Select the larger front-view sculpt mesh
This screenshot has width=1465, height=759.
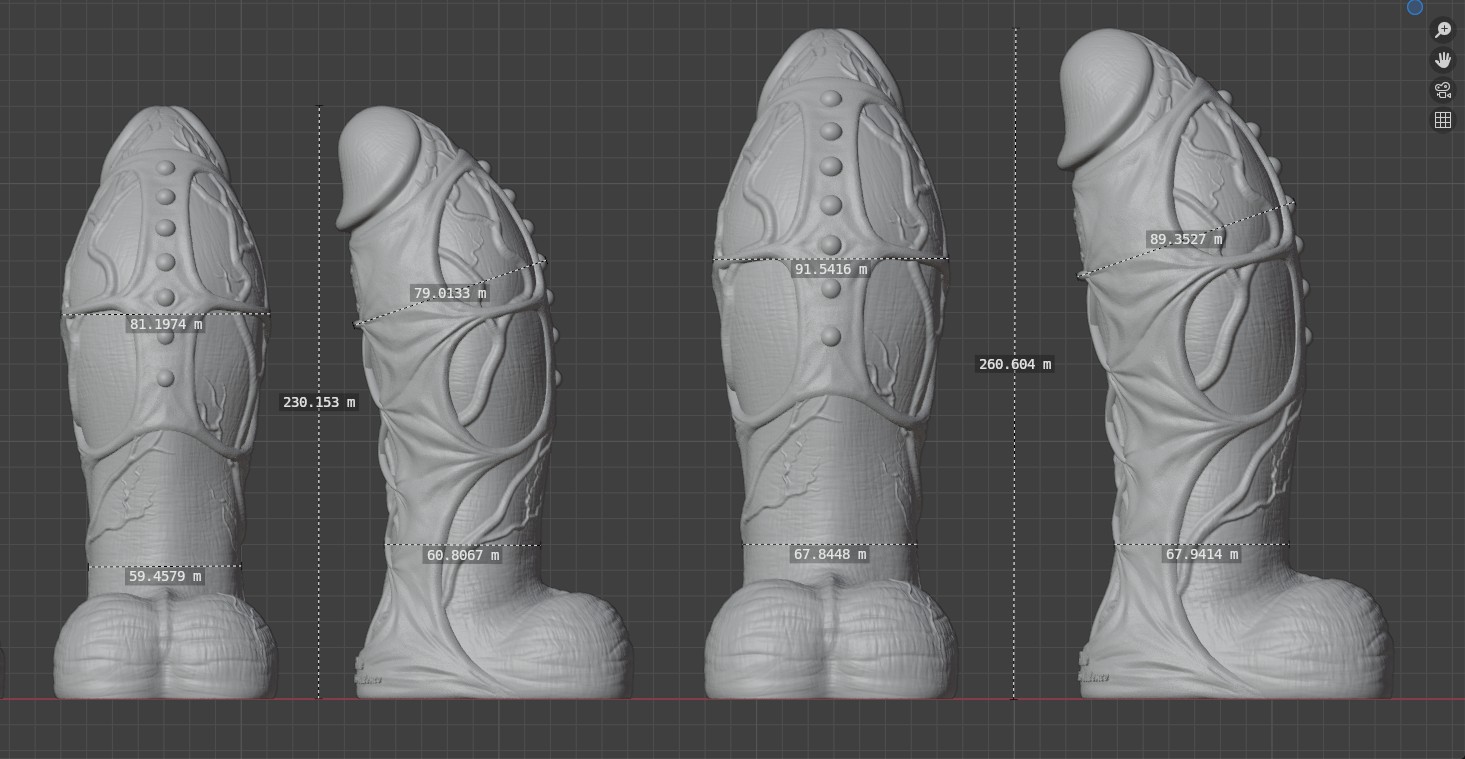click(830, 420)
